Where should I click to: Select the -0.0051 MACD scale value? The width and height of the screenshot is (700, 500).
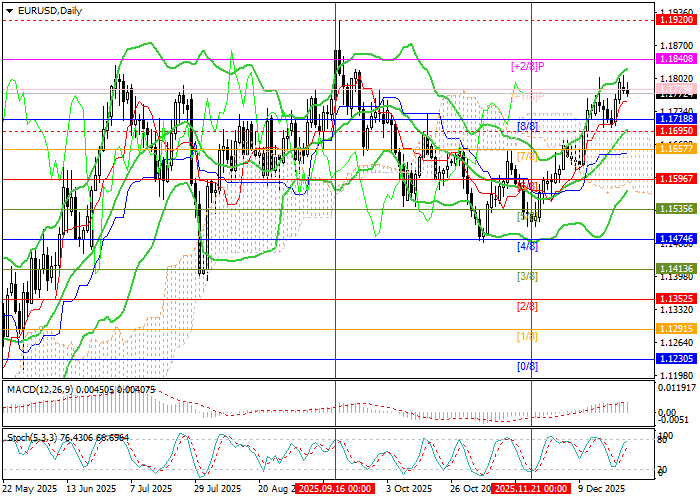pyautogui.click(x=673, y=420)
